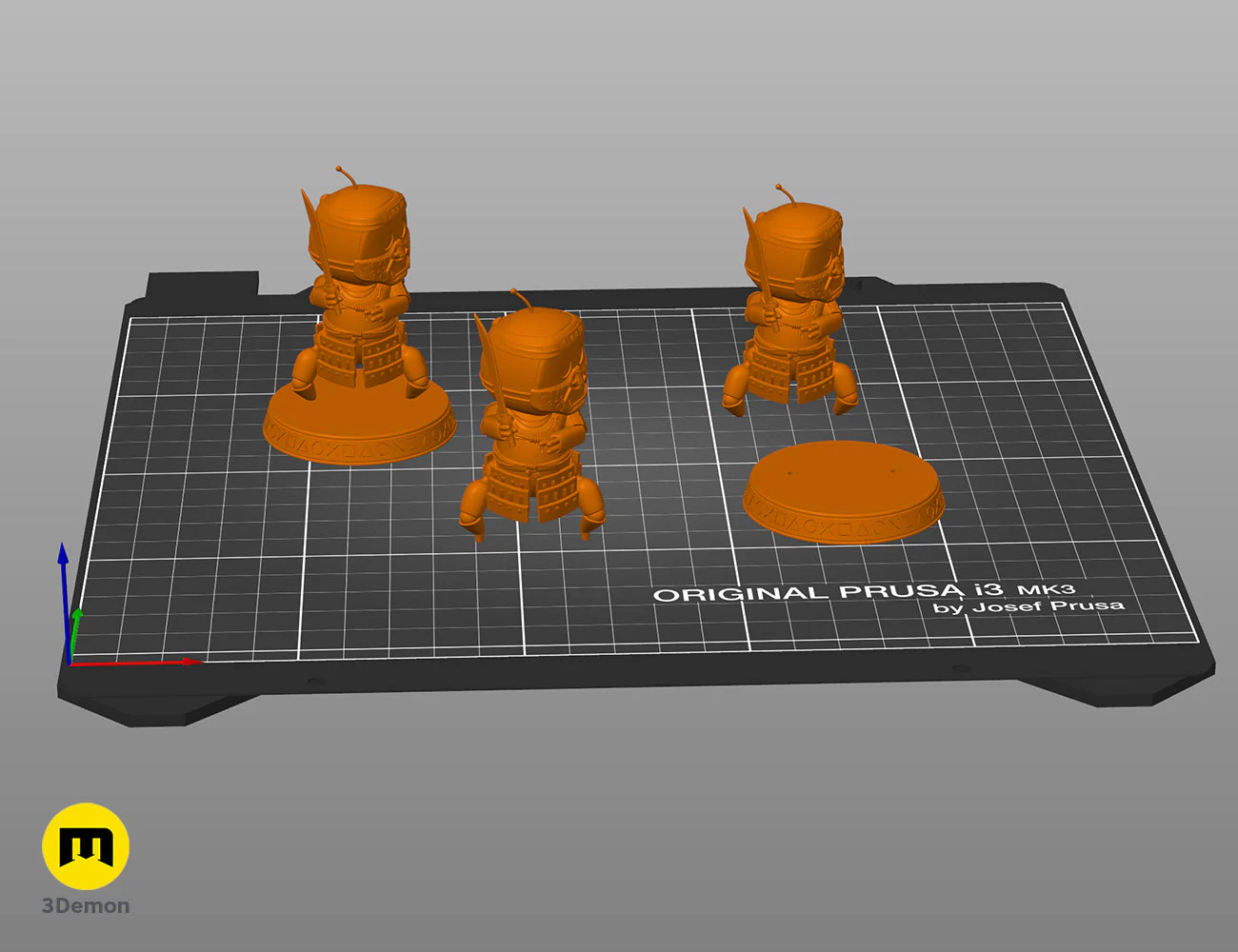Select the separate round base model
The image size is (1238, 952).
click(x=843, y=492)
